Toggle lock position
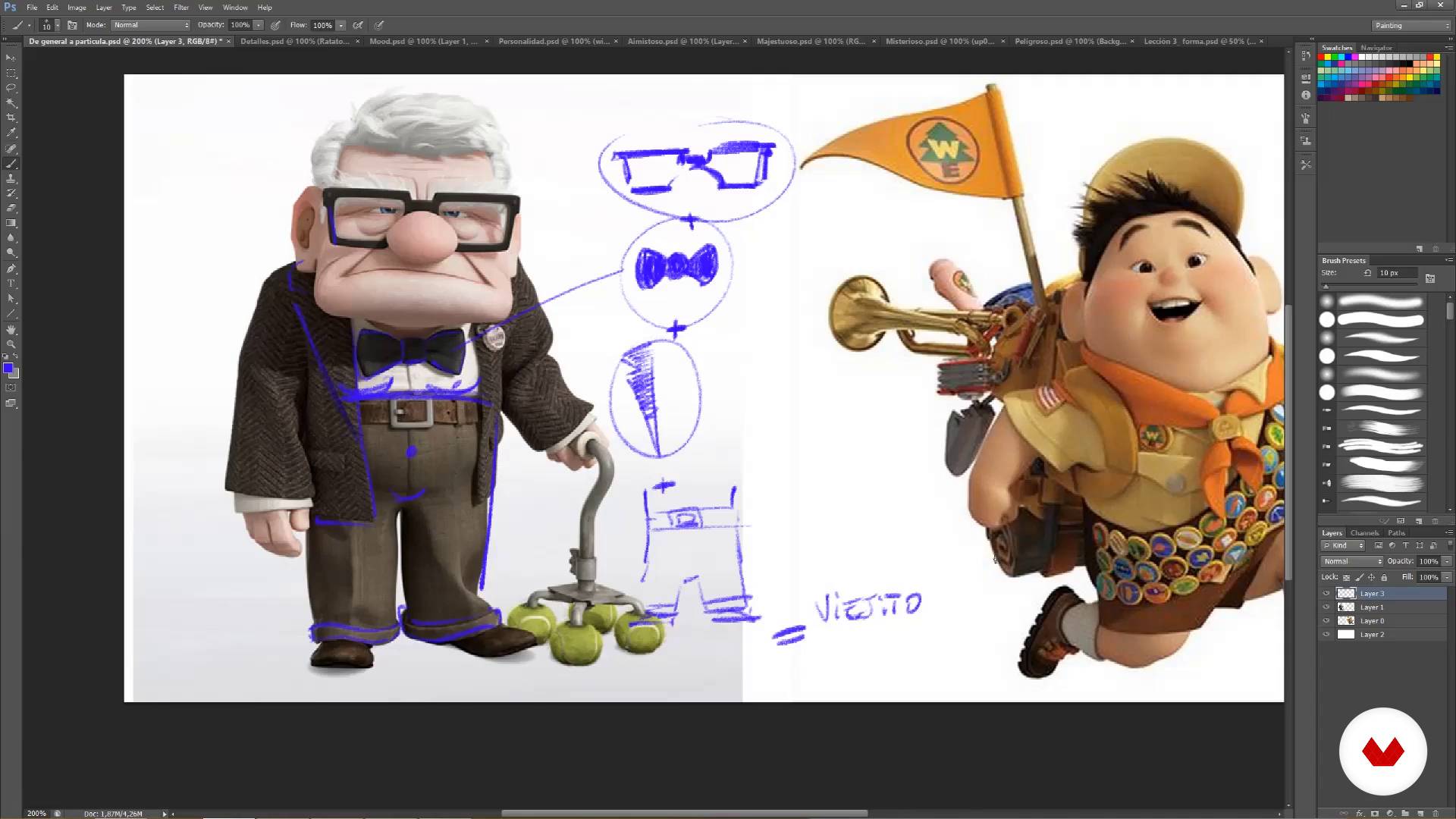 tap(1371, 578)
